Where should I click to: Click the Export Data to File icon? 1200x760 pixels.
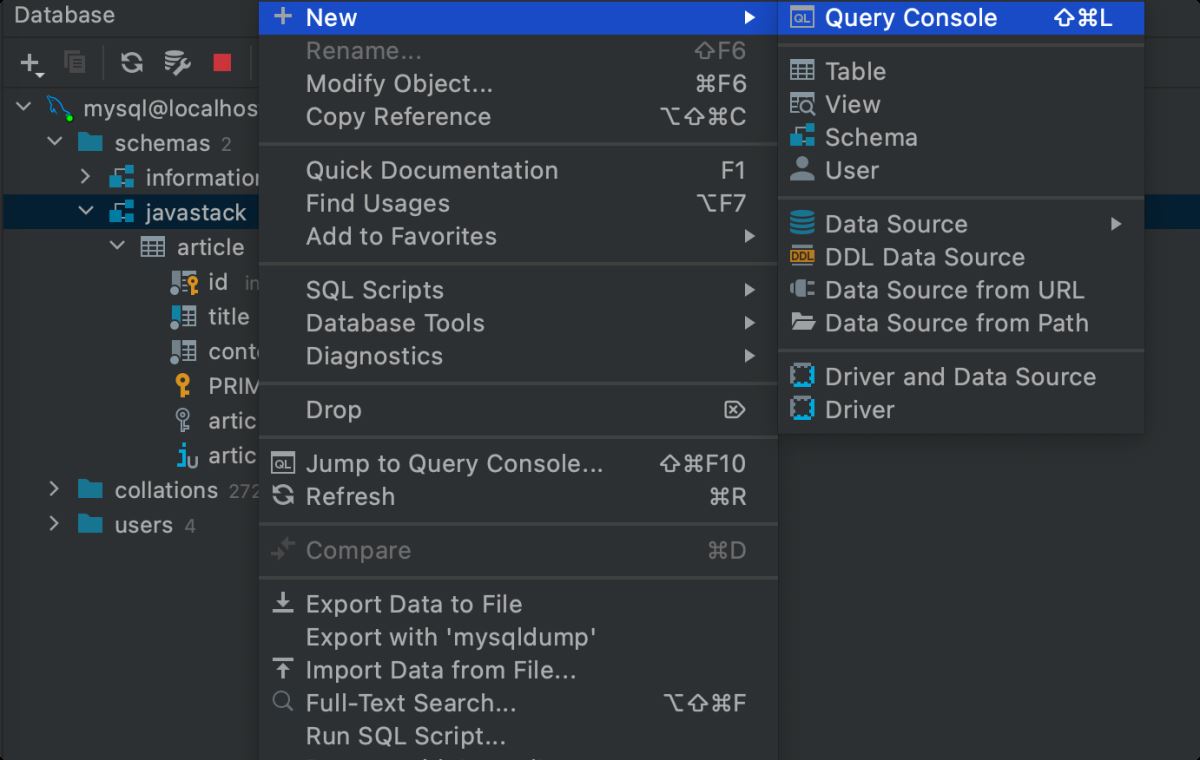click(x=284, y=603)
